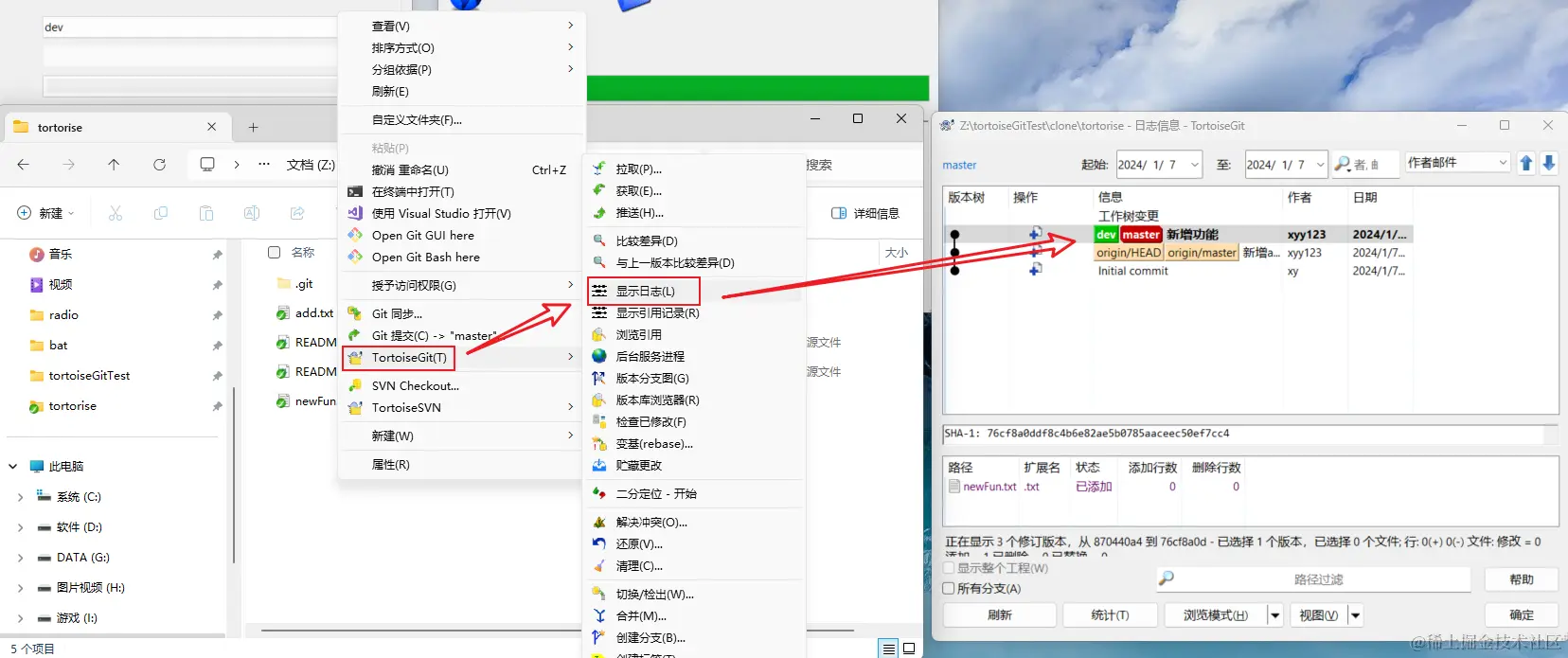
Task: Click the Git 提交(C) commit icon
Action: [x=355, y=335]
